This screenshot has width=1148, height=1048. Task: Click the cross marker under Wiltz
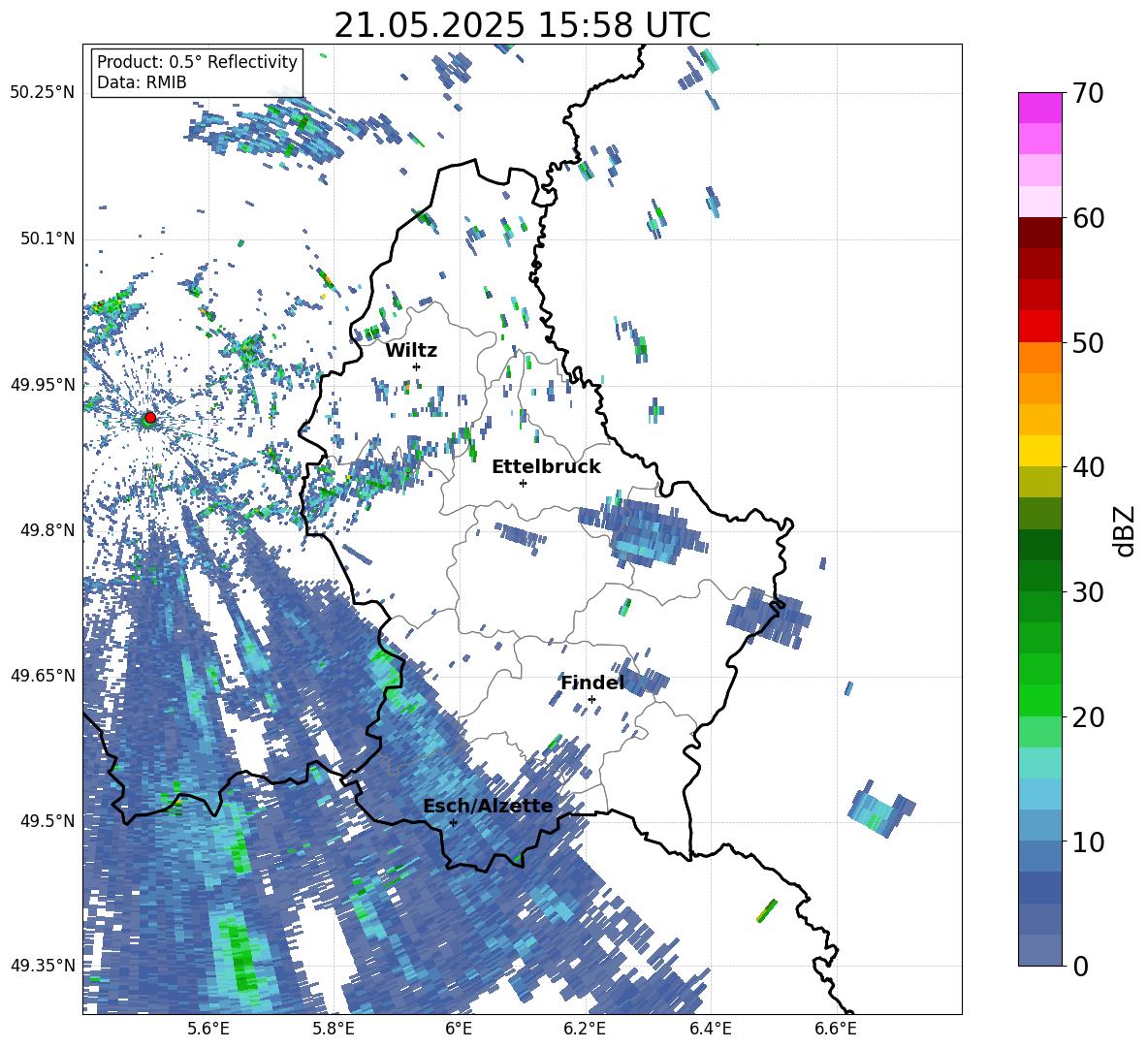point(417,366)
